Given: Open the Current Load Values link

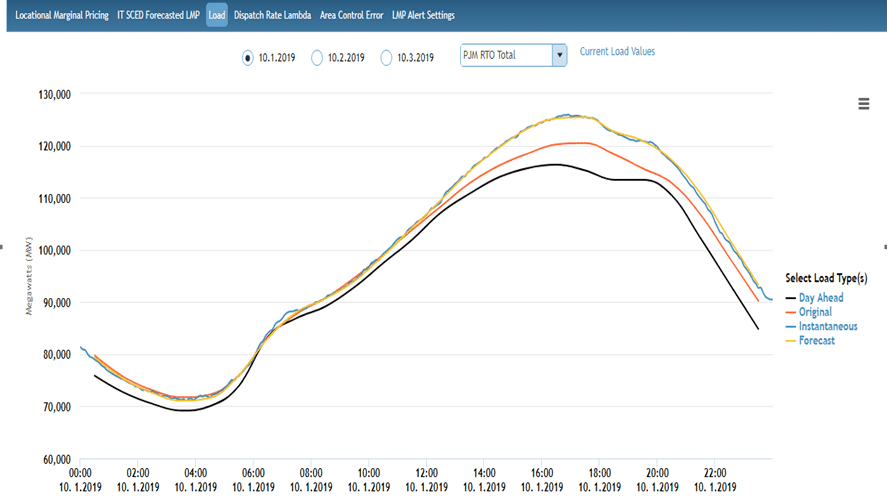Looking at the screenshot, I should (617, 52).
